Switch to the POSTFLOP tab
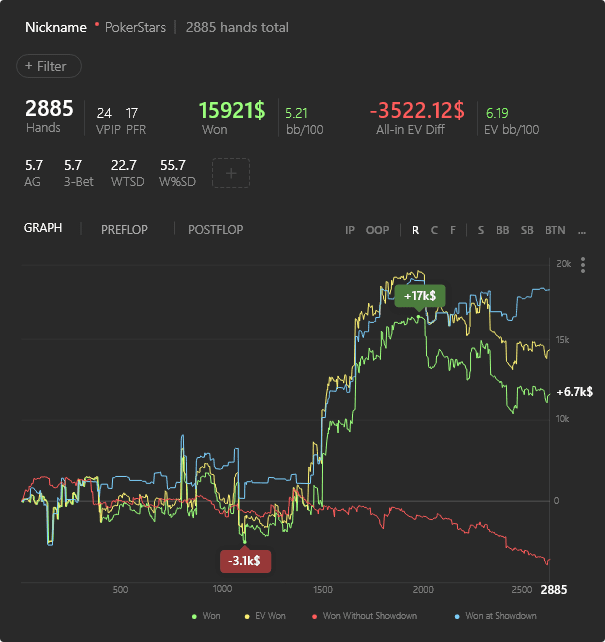This screenshot has height=642, width=605. pyautogui.click(x=215, y=229)
